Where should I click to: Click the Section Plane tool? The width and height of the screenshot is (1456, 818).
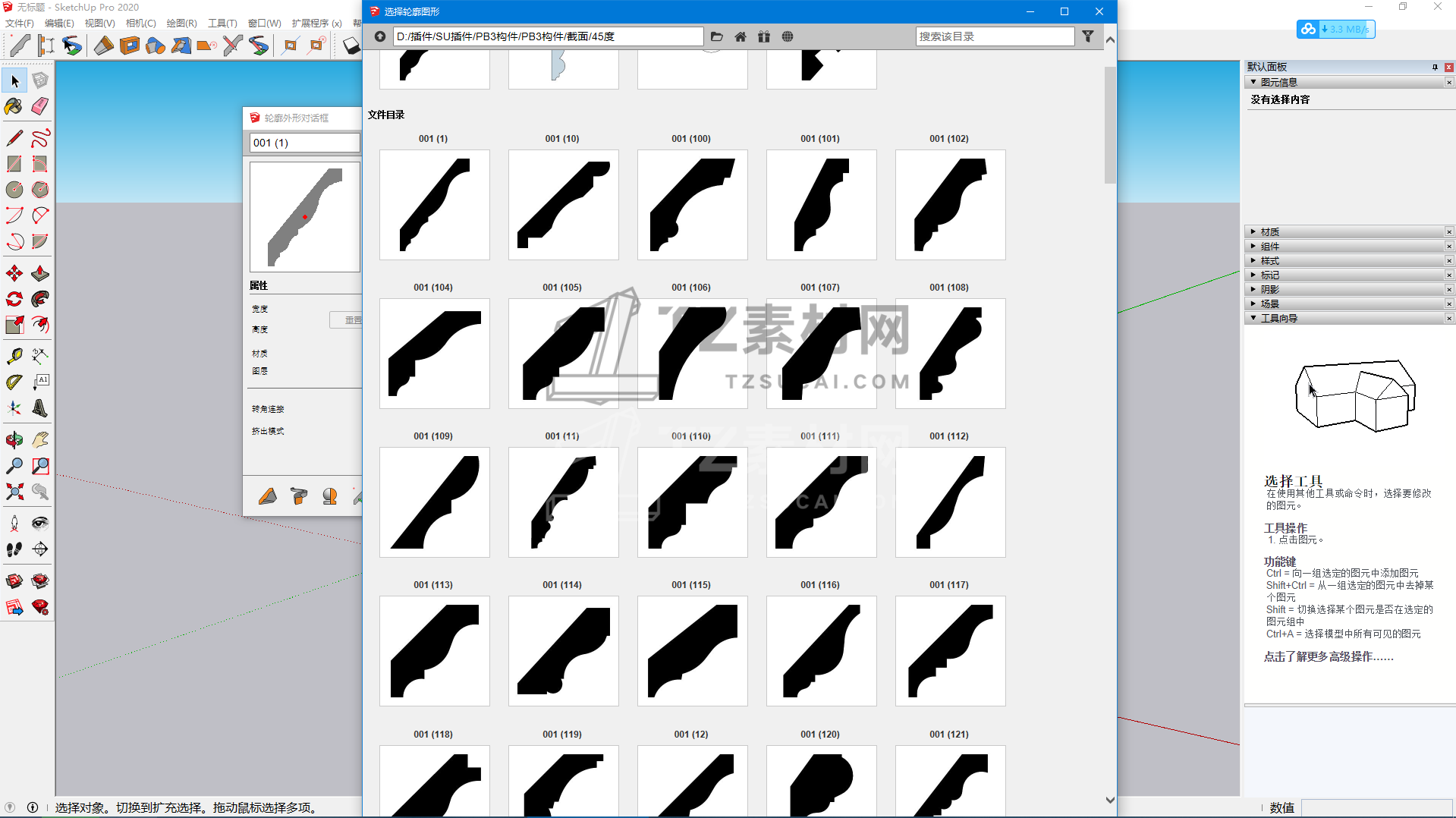click(x=40, y=549)
